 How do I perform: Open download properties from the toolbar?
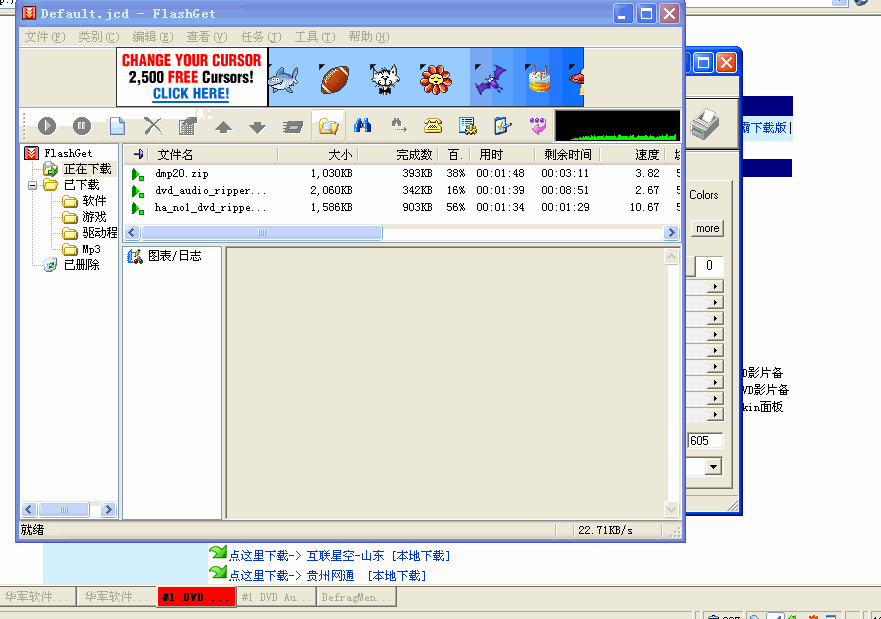[x=188, y=126]
